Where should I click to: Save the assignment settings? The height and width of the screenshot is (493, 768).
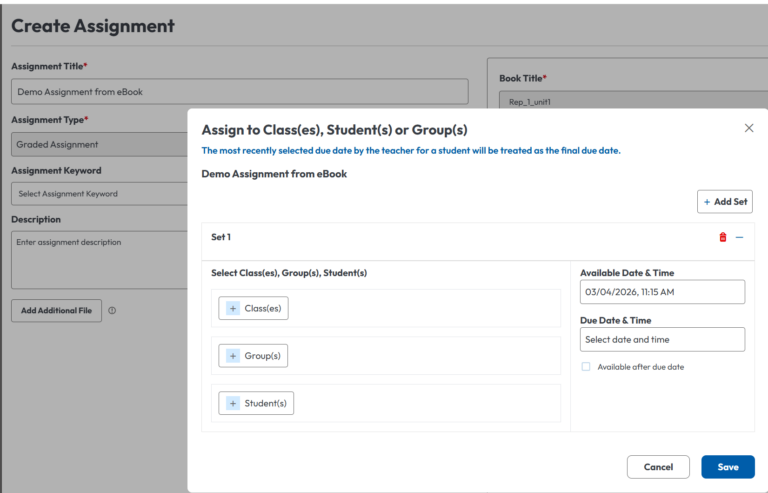click(727, 467)
